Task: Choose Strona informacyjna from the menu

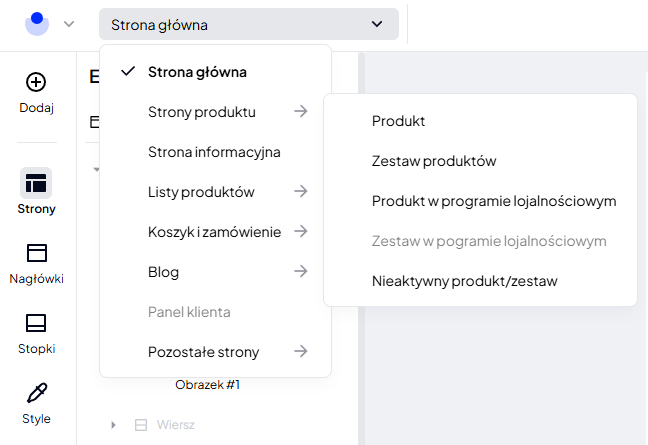Action: coord(214,152)
